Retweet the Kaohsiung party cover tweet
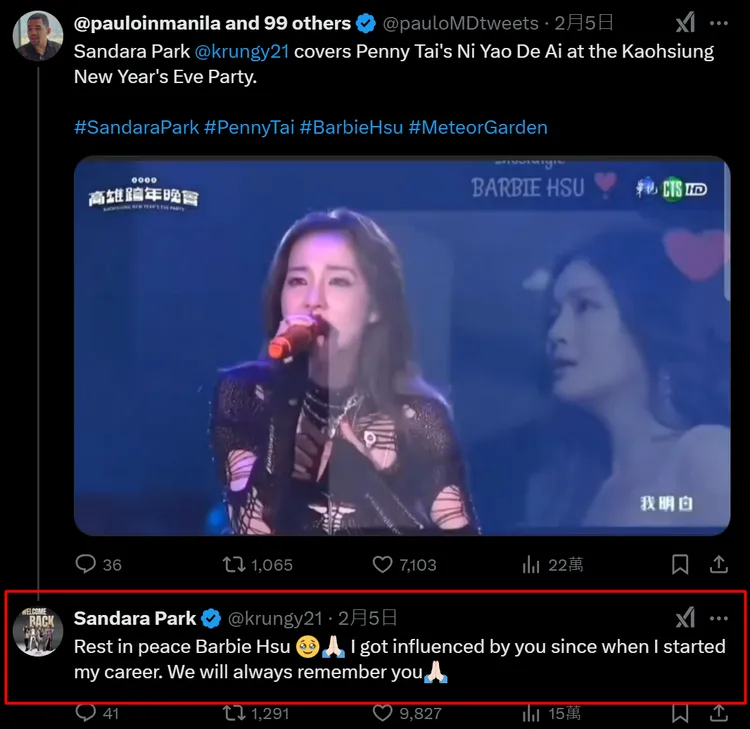The width and height of the screenshot is (750, 729). click(x=233, y=565)
